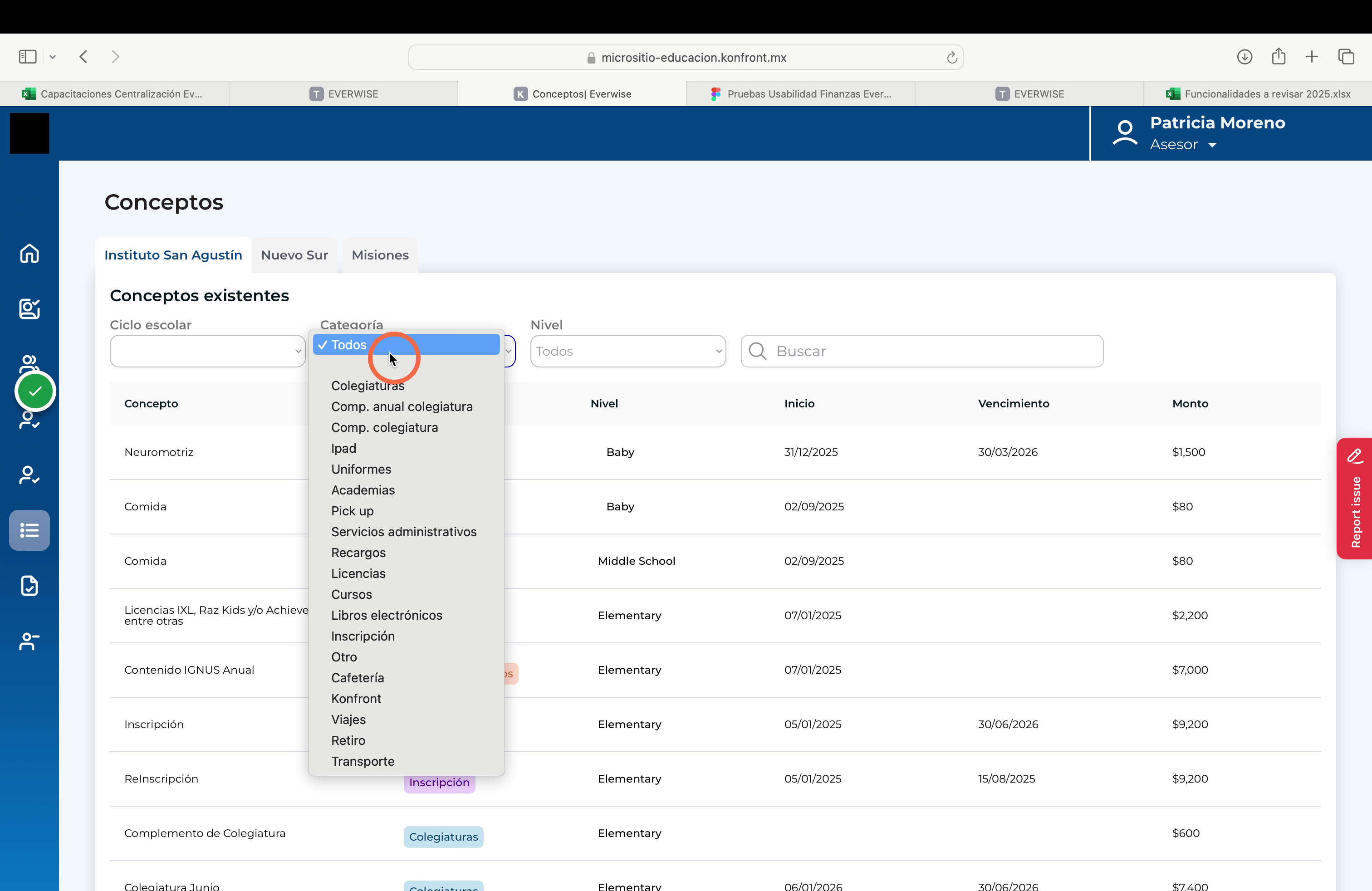Image resolution: width=1372 pixels, height=891 pixels.
Task: Open the Nivel filter dropdown
Action: [x=628, y=351]
